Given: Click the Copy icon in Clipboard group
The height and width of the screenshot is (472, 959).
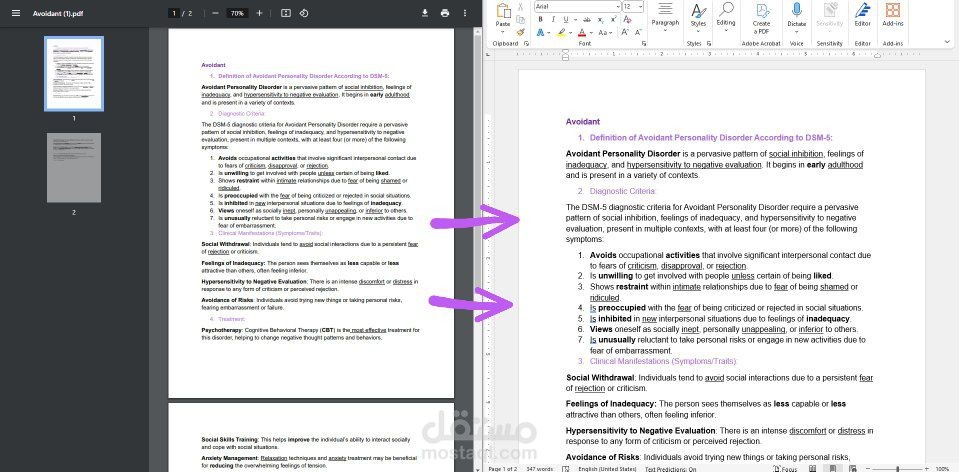Looking at the screenshot, I should (x=520, y=20).
